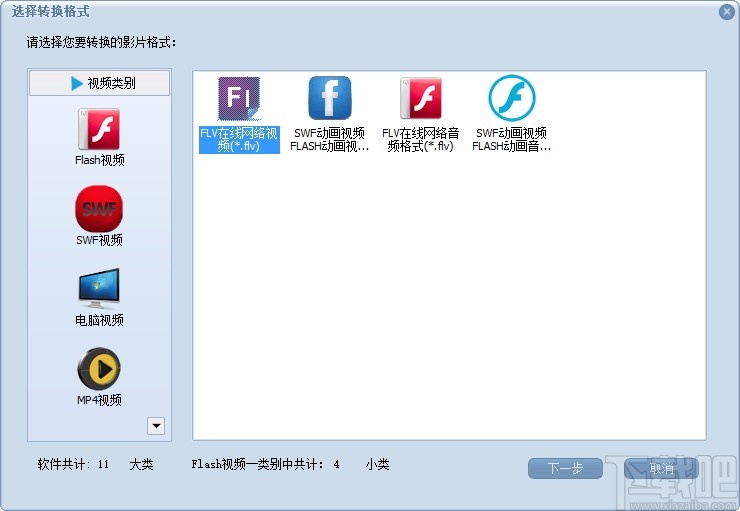
Task: Click the 电脑视频 category label text
Action: pos(100,320)
